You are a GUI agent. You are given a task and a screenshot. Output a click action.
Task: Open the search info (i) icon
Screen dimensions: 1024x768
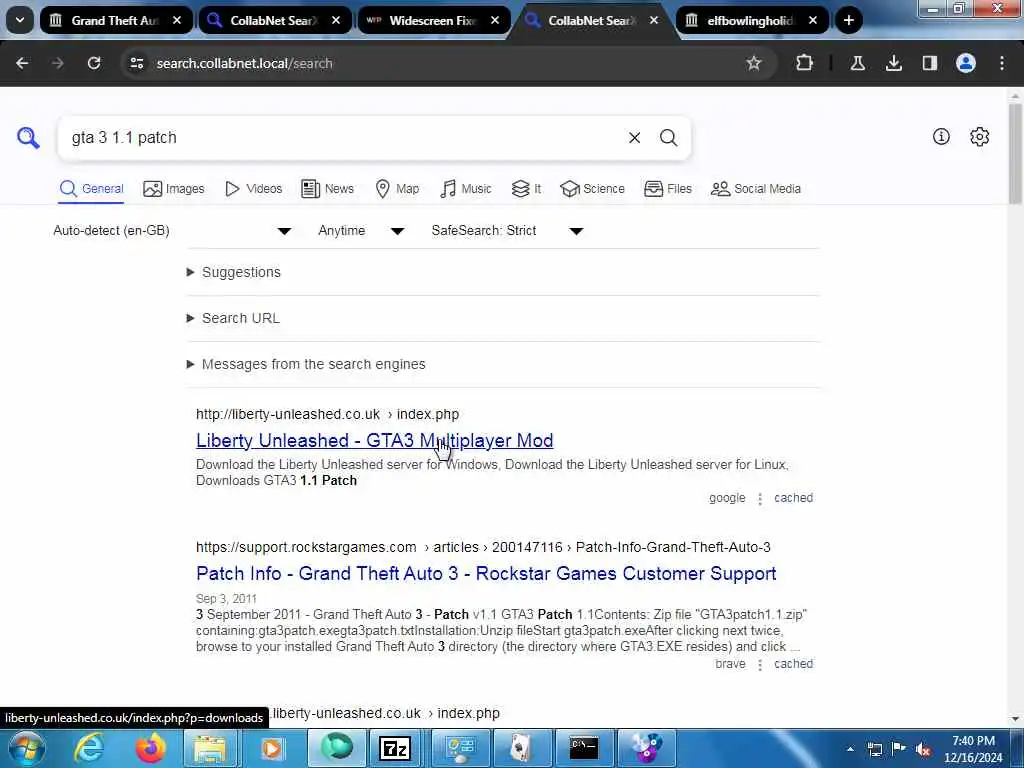point(941,136)
